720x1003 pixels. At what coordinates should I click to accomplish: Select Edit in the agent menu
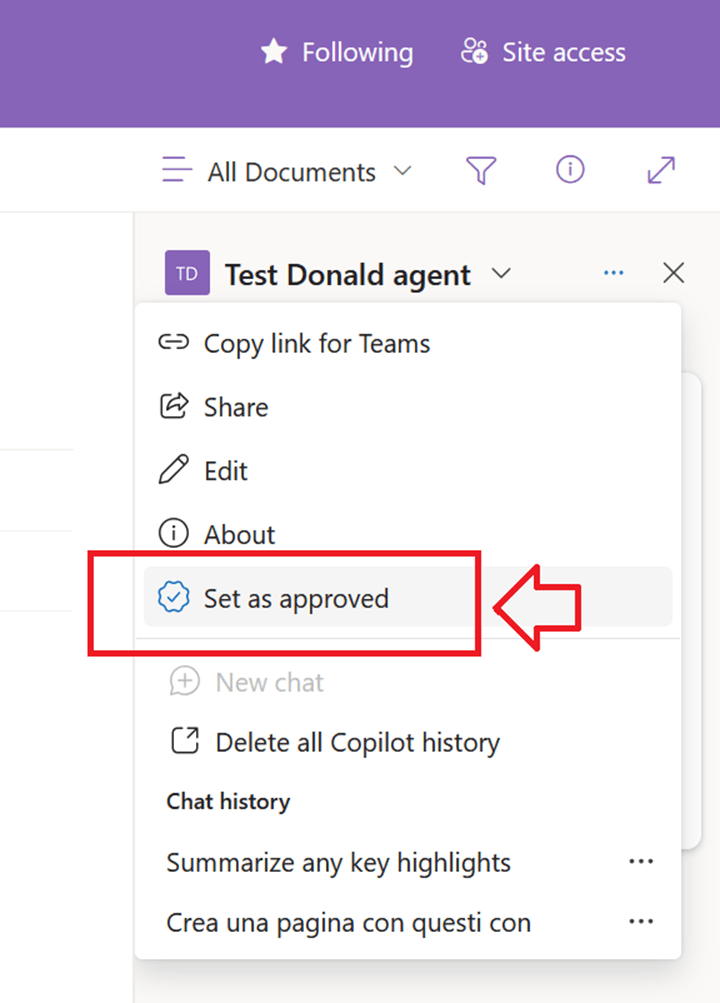pyautogui.click(x=225, y=471)
